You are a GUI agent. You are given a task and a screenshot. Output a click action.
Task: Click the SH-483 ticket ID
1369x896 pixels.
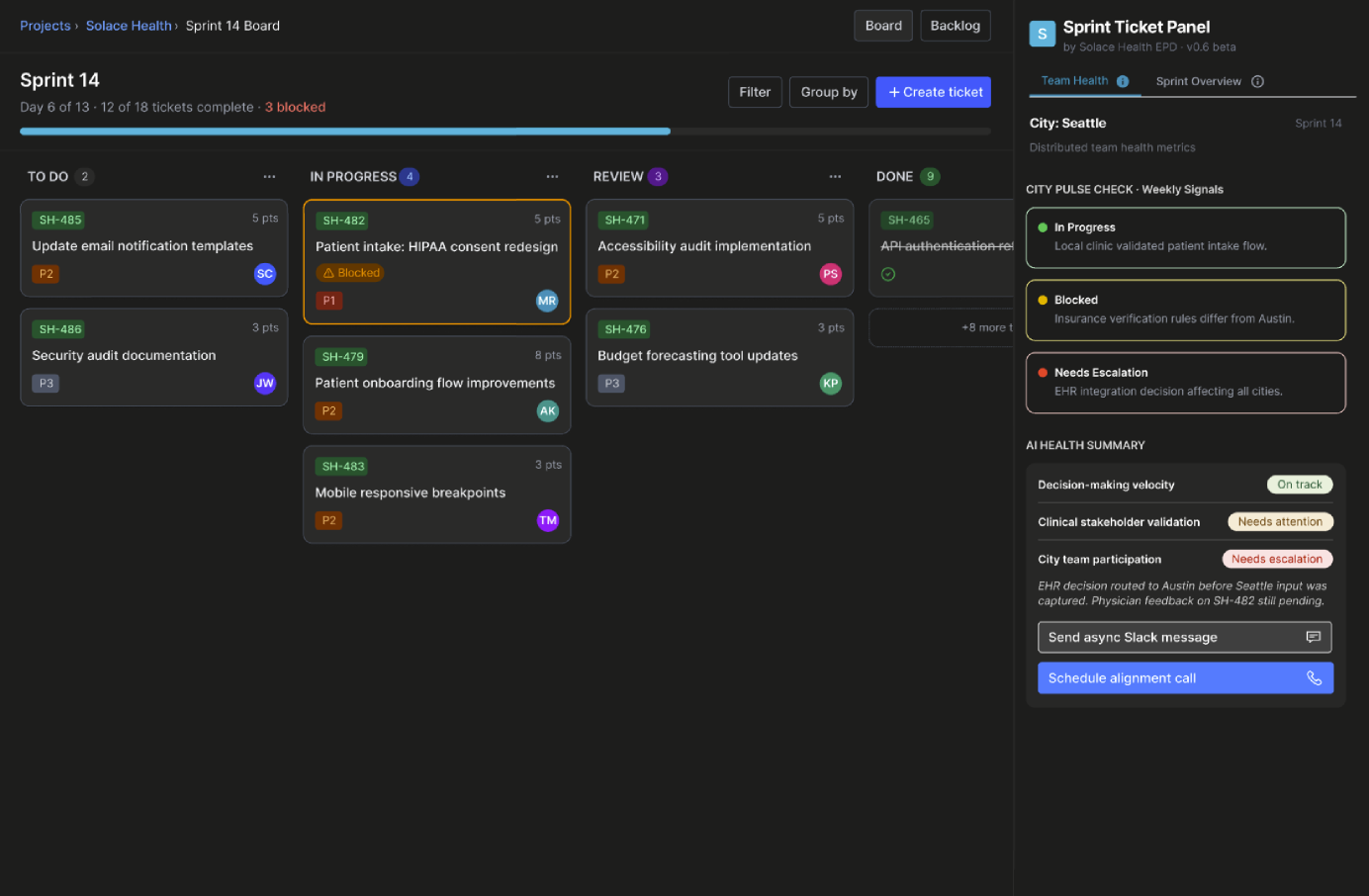pos(343,466)
